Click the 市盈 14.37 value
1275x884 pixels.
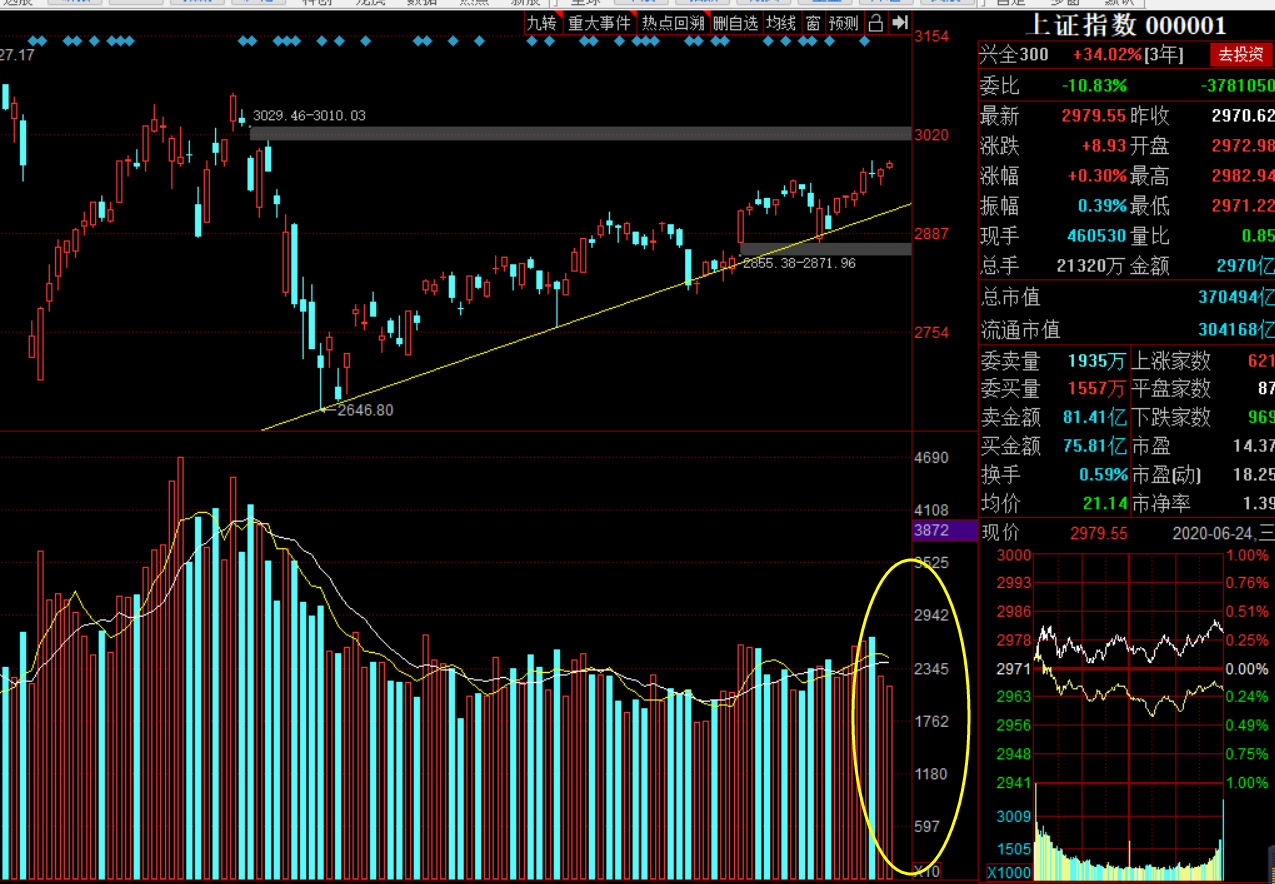coord(1255,446)
